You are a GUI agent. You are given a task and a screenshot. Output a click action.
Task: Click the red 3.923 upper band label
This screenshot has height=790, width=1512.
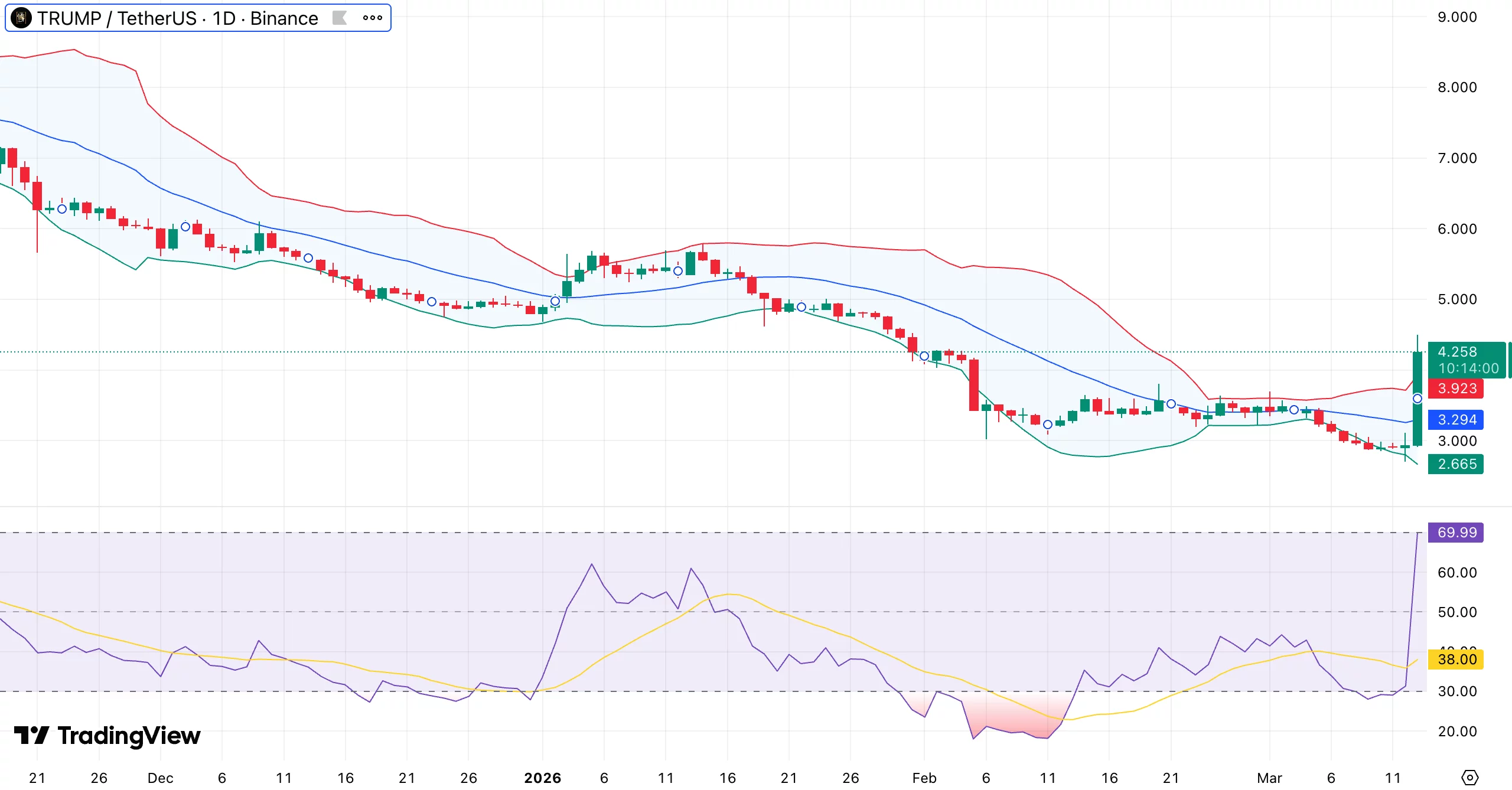[x=1456, y=389]
